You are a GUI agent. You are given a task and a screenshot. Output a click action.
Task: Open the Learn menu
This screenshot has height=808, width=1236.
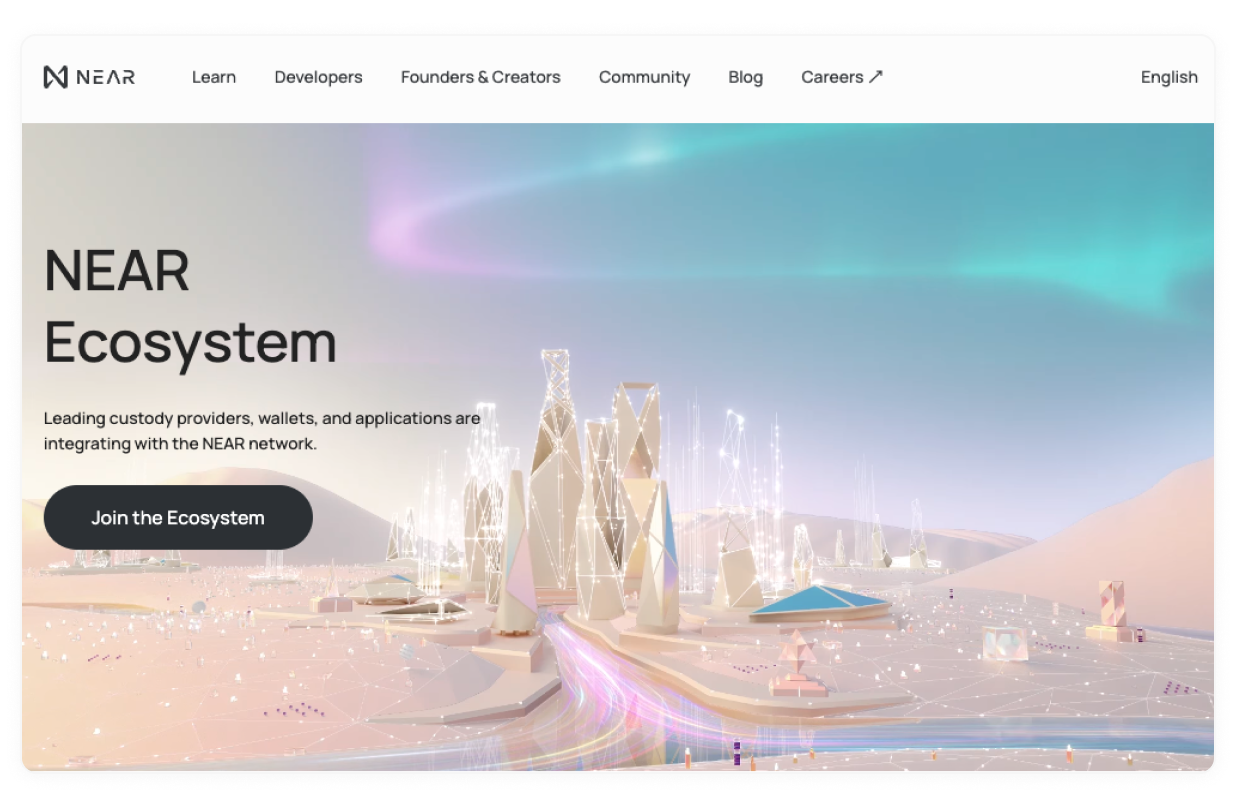214,77
